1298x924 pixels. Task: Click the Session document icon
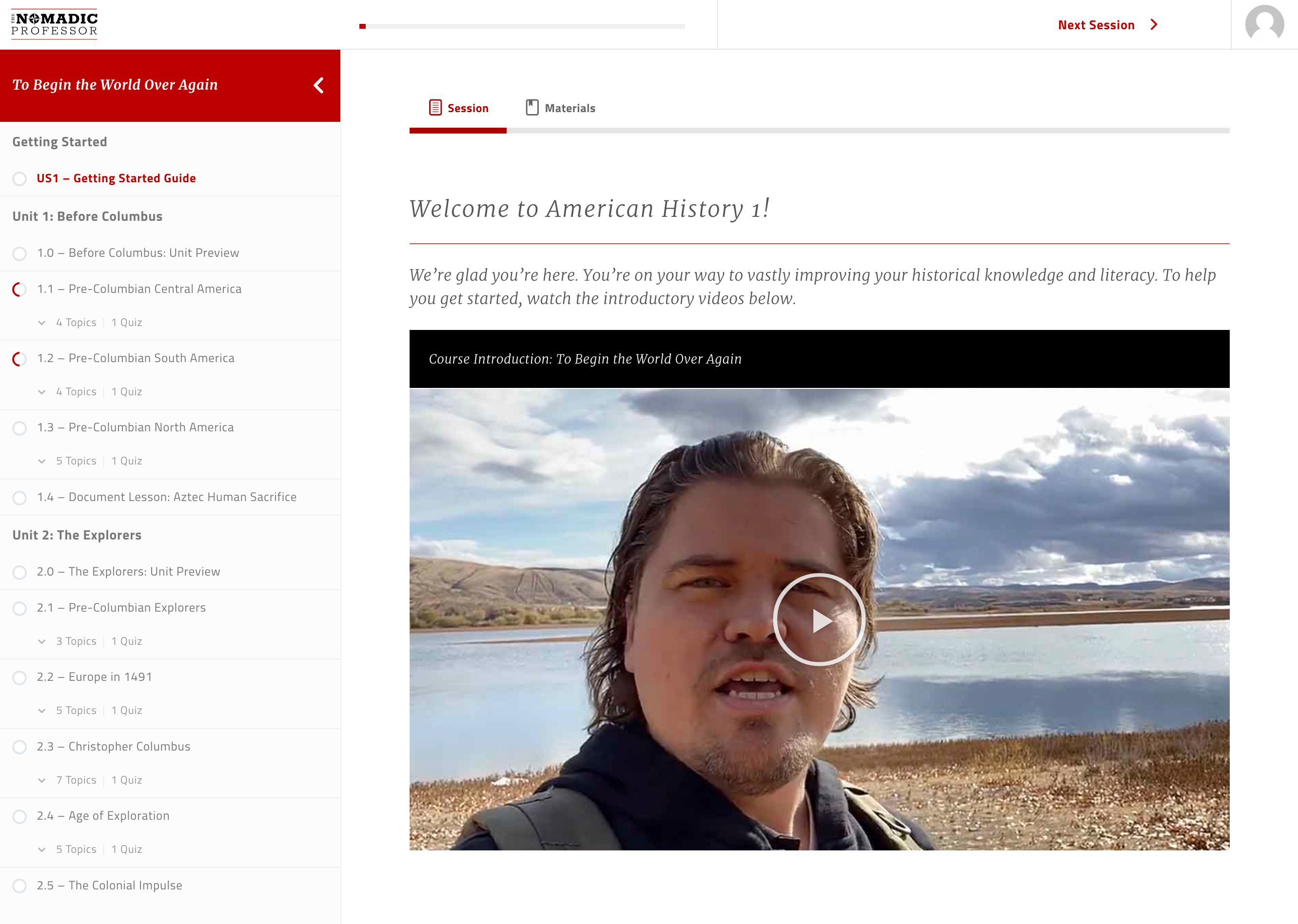435,108
